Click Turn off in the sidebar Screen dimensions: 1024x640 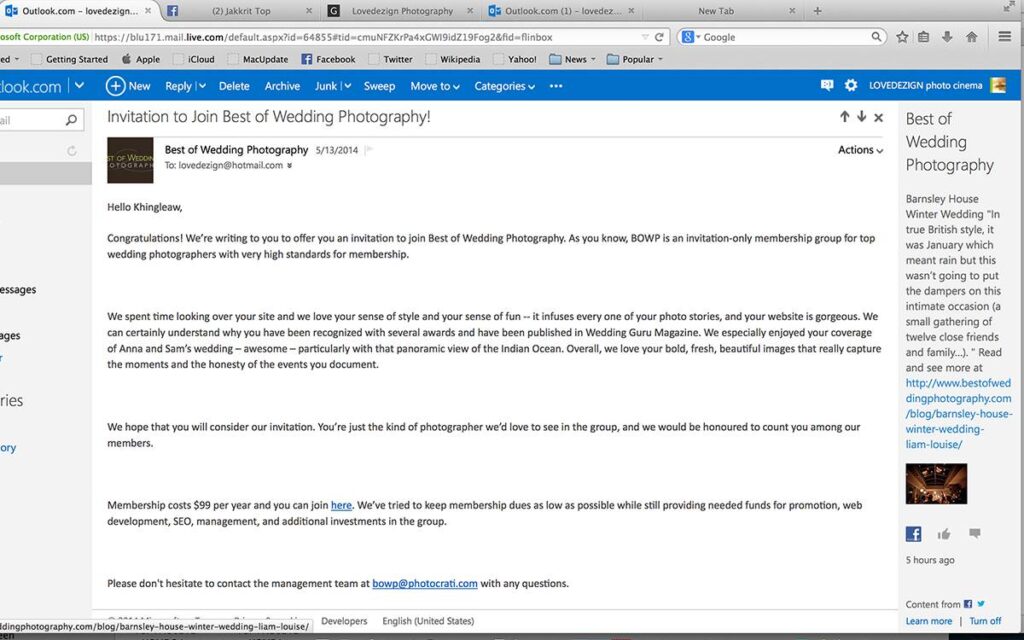[x=985, y=621]
